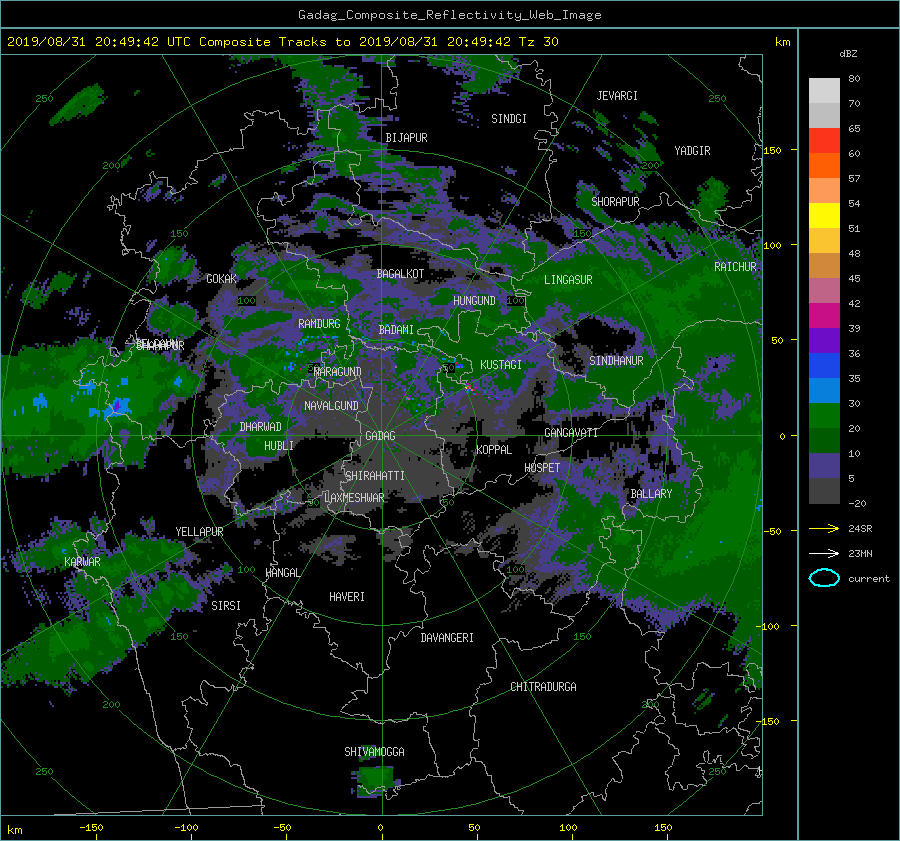Select the magenta 39 dBZ legend swatch

(824, 315)
